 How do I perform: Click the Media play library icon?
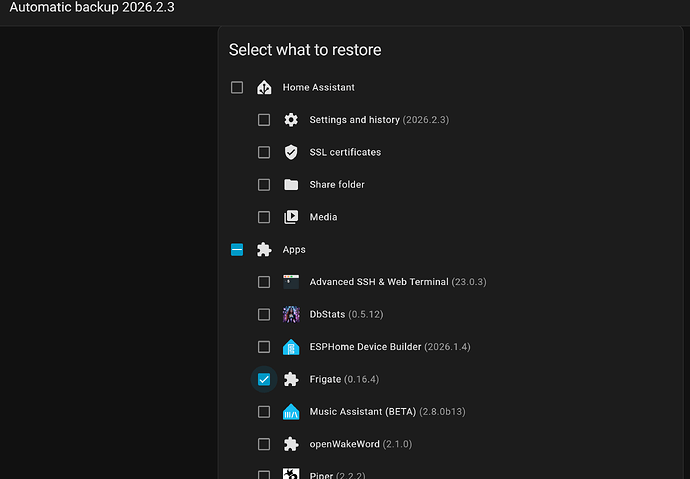pos(291,217)
